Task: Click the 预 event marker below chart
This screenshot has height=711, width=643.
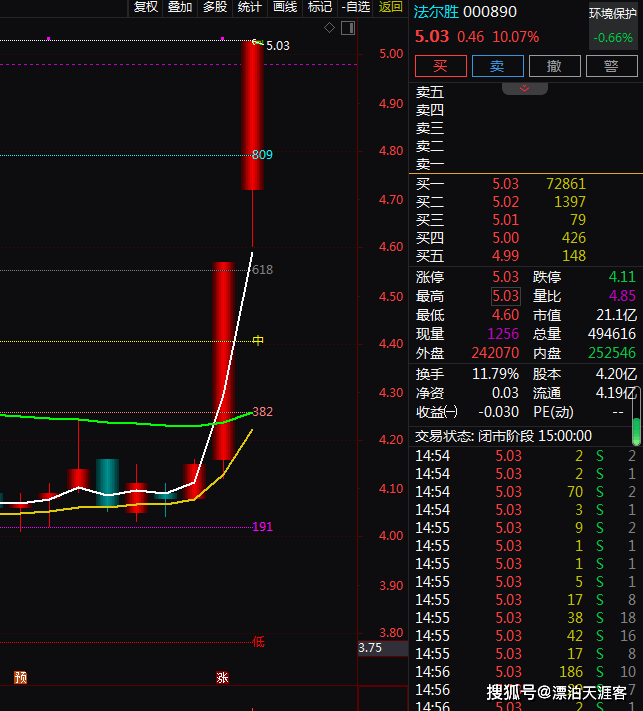Action: pos(20,677)
